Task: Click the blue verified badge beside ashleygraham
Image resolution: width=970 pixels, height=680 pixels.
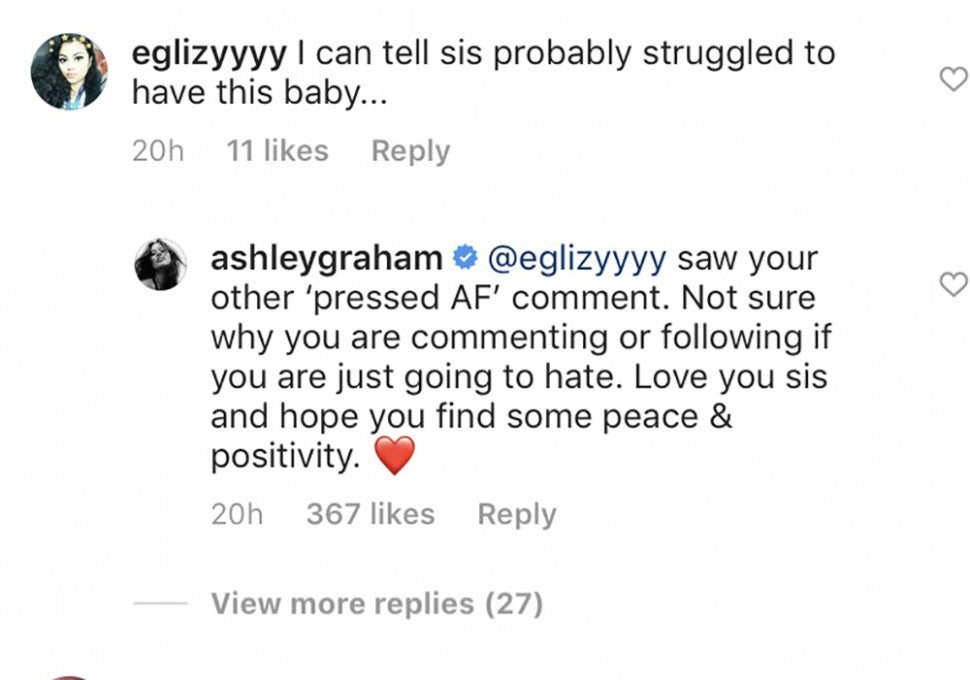Action: pyautogui.click(x=463, y=259)
